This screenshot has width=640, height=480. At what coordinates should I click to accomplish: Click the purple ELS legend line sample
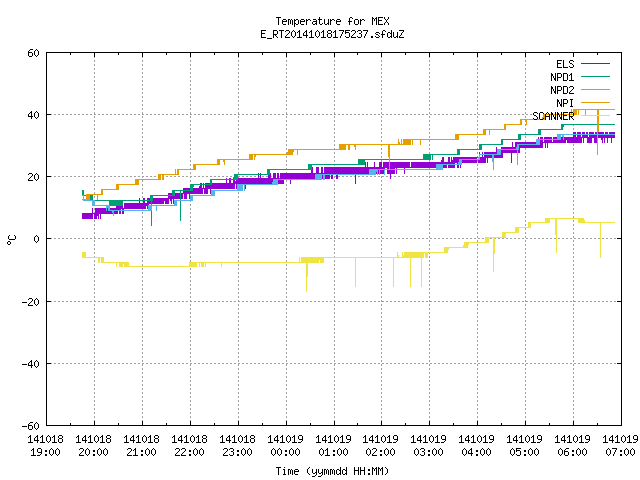coord(595,64)
